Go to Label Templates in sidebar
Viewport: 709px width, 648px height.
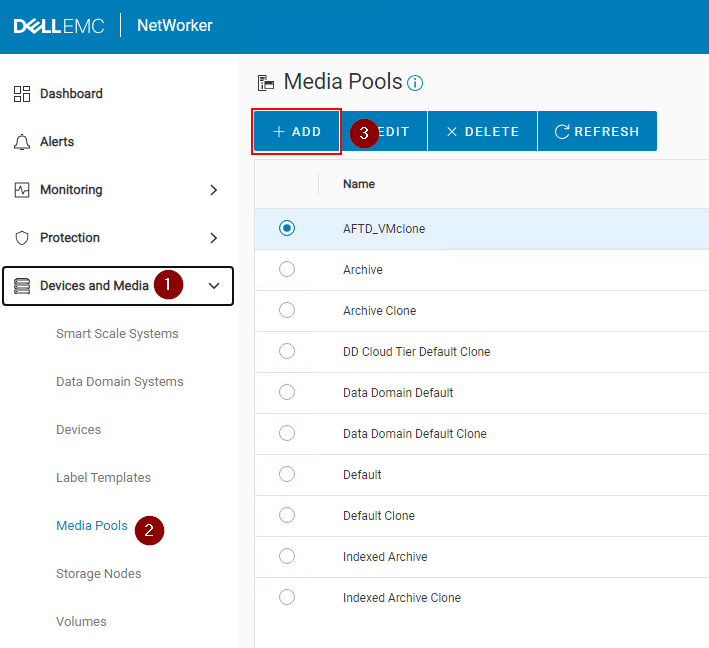[103, 478]
